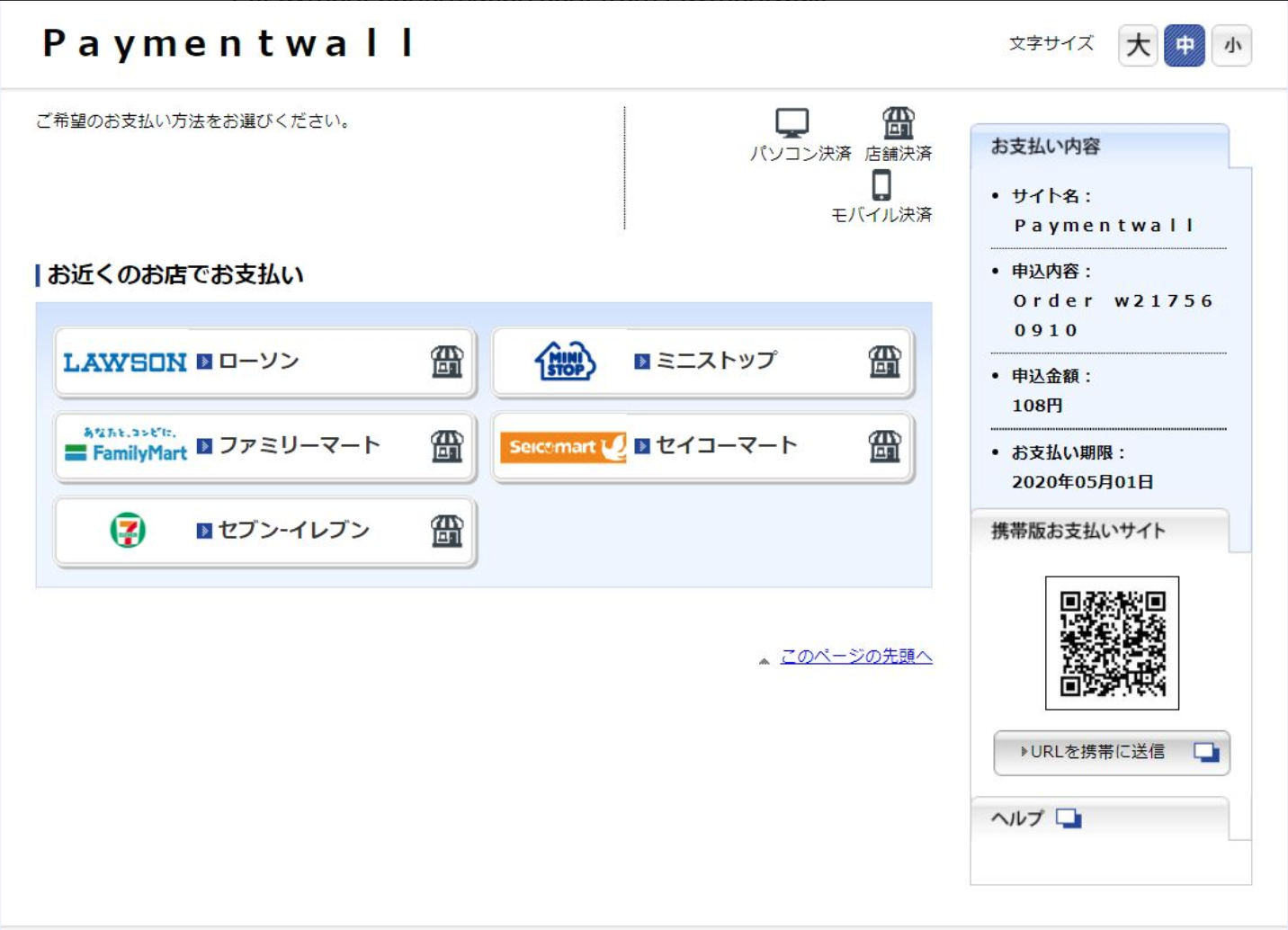Click the store icon in the Seven-Eleven row
The height and width of the screenshot is (930, 1288).
(x=447, y=531)
